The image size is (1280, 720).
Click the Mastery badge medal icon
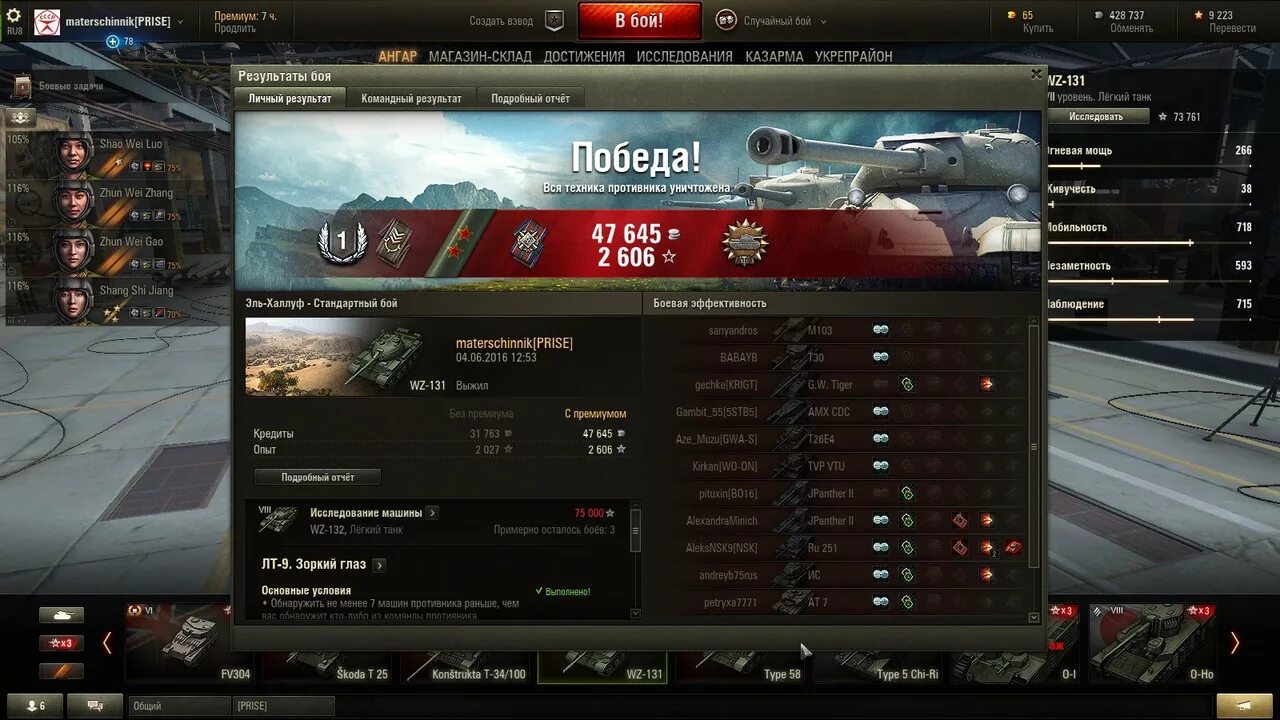tap(343, 241)
